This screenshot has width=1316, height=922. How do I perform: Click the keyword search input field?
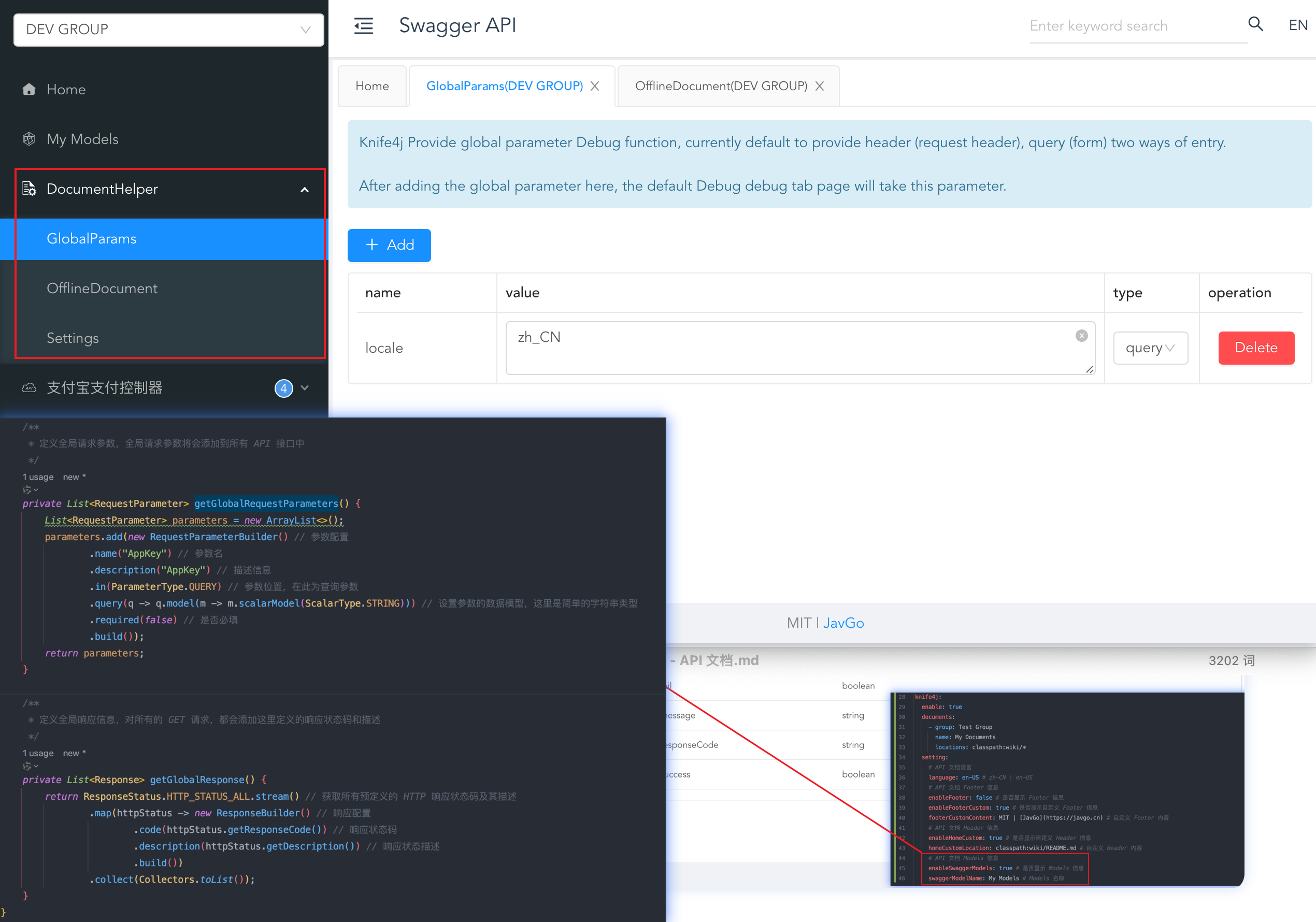[x=1138, y=26]
